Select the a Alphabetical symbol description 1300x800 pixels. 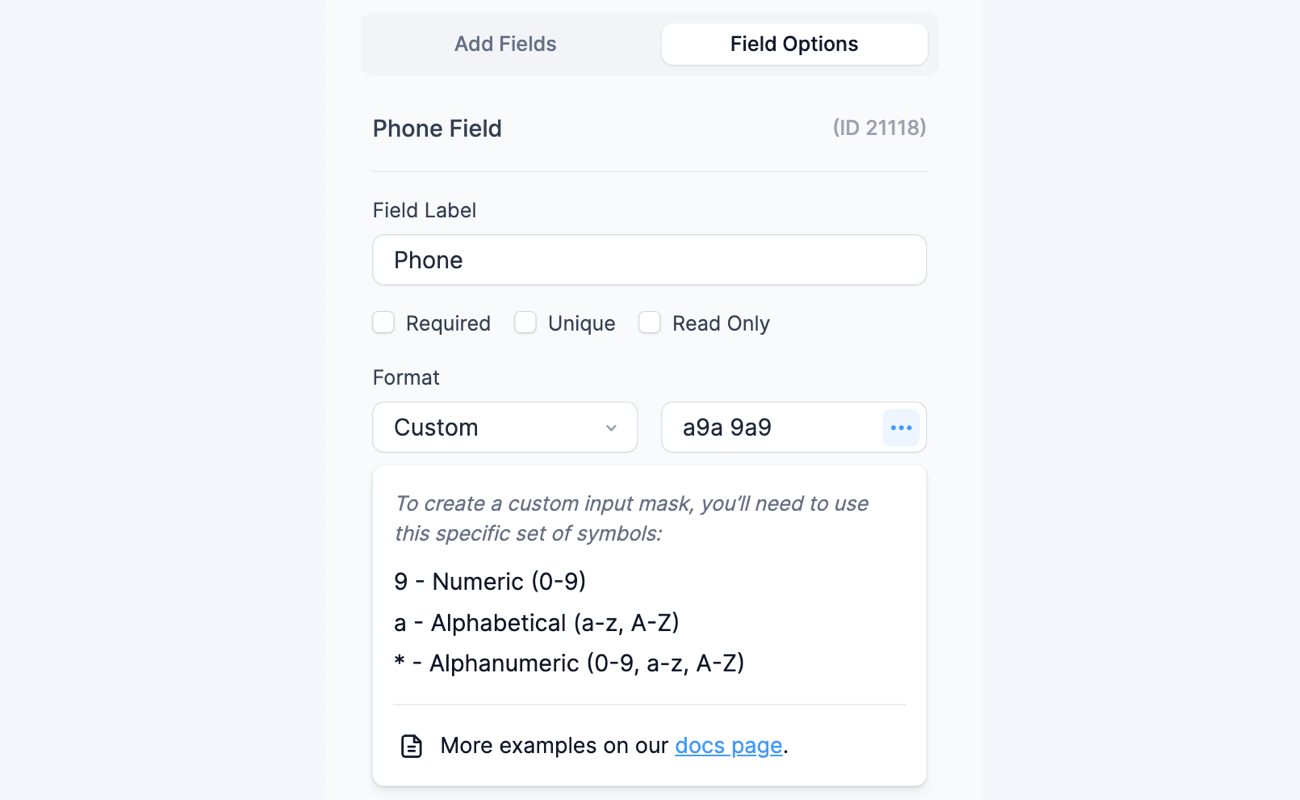(537, 622)
